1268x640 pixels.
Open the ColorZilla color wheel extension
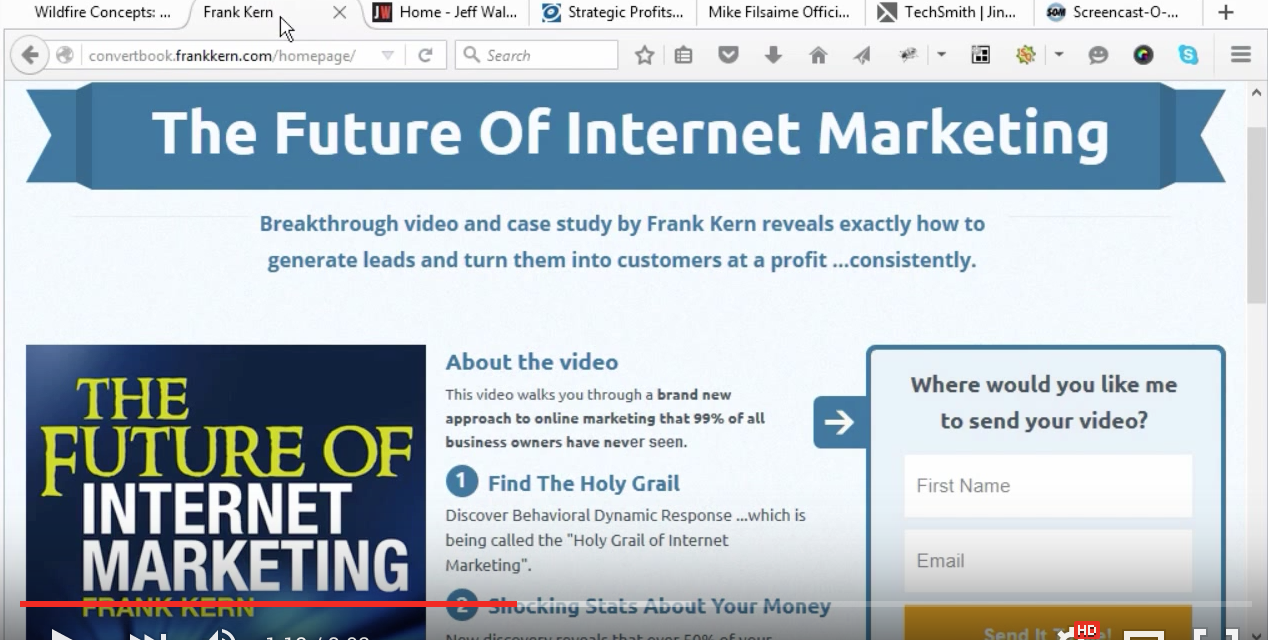[x=1142, y=55]
